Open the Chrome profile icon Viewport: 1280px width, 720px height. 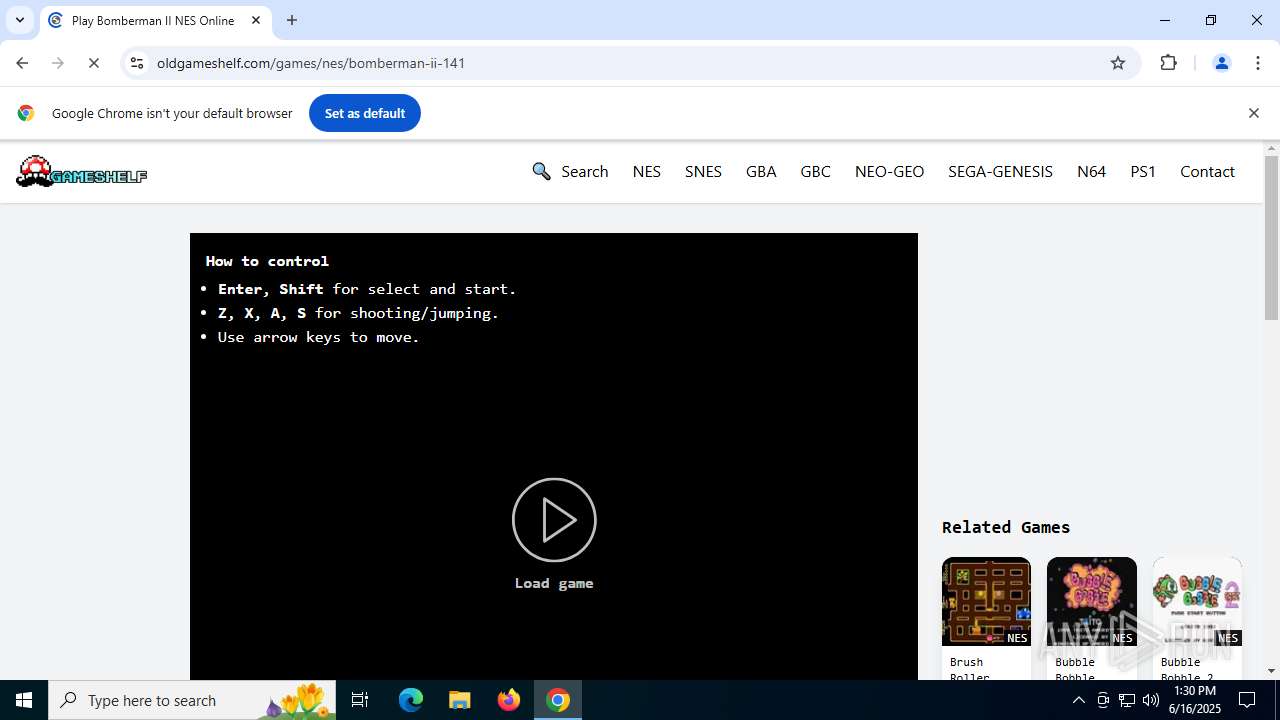[x=1221, y=63]
